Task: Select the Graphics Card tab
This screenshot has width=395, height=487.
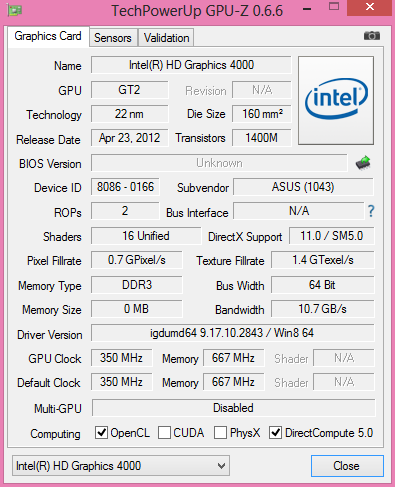Action: pyautogui.click(x=48, y=36)
